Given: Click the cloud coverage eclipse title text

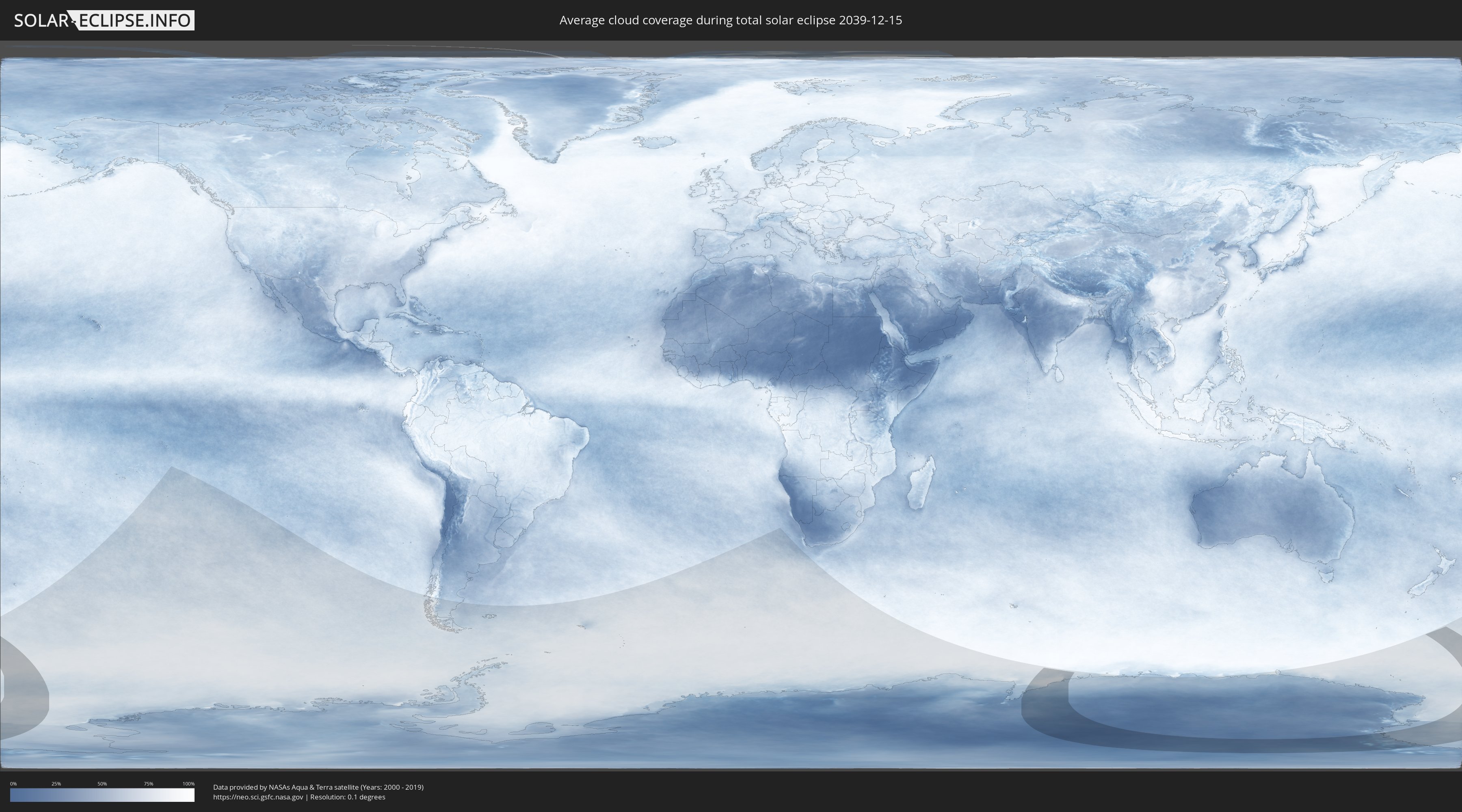Looking at the screenshot, I should (731, 20).
